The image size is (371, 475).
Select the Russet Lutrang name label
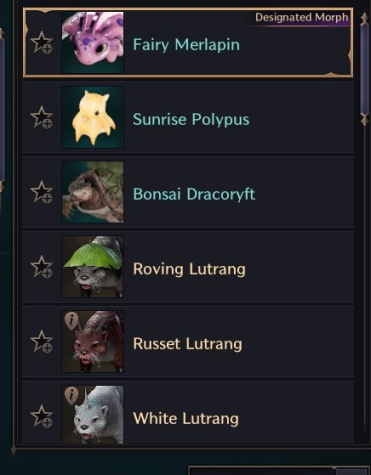coord(187,344)
